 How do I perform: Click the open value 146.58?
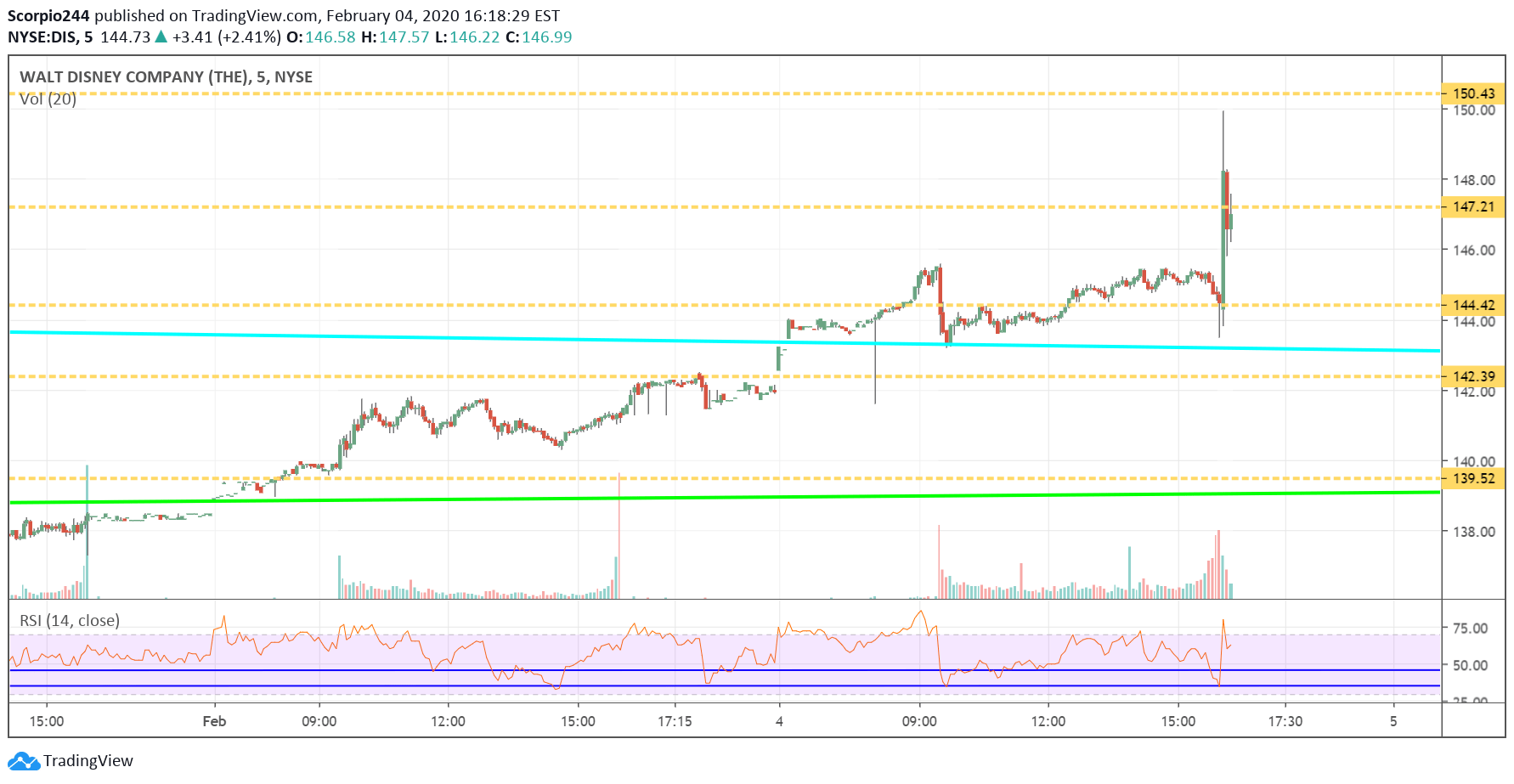tap(330, 37)
